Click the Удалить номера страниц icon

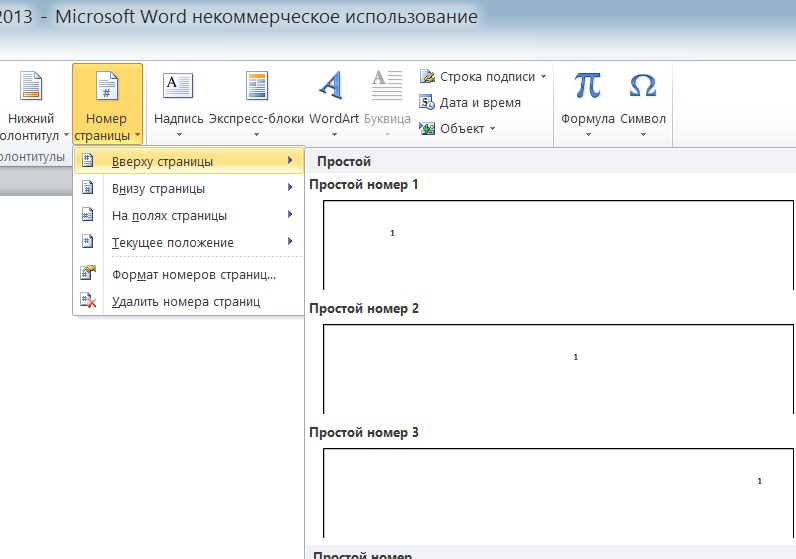click(x=88, y=301)
